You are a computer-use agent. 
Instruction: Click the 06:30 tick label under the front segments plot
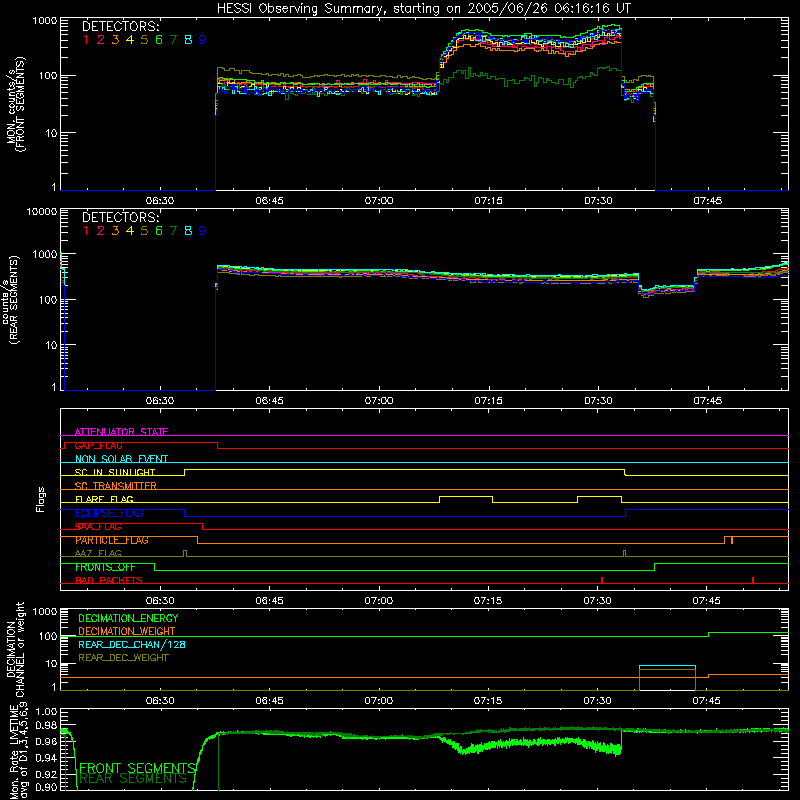tap(160, 201)
